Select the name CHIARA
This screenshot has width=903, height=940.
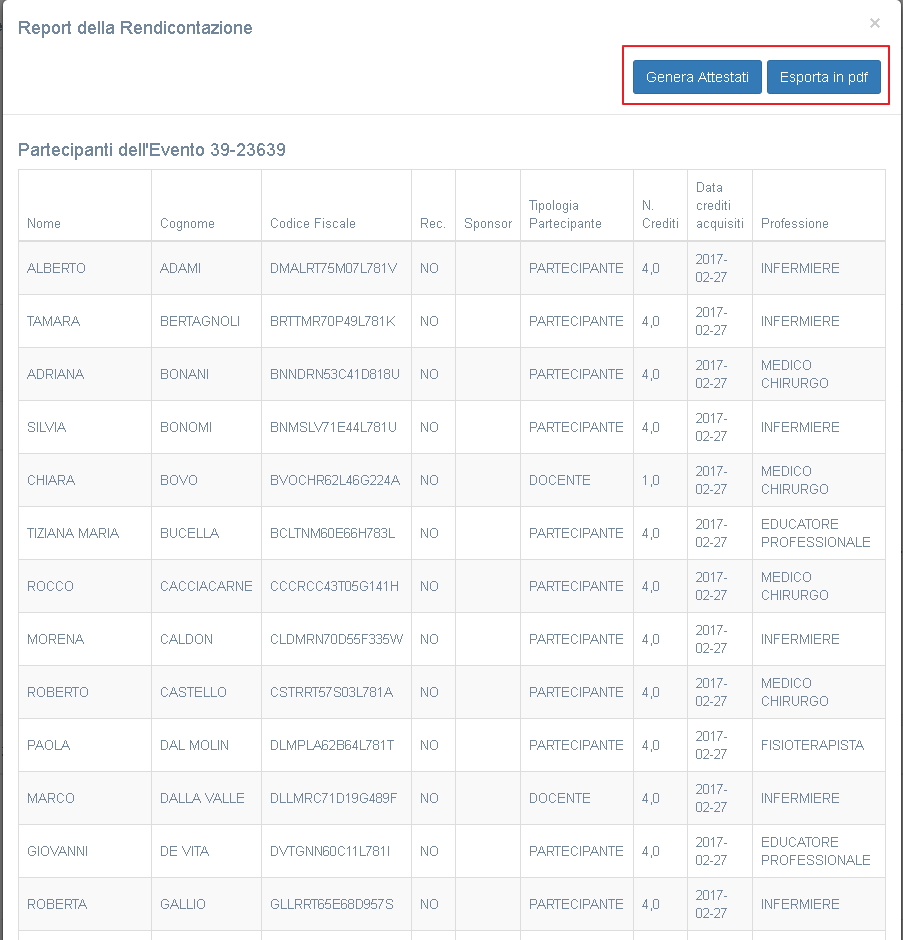point(51,480)
